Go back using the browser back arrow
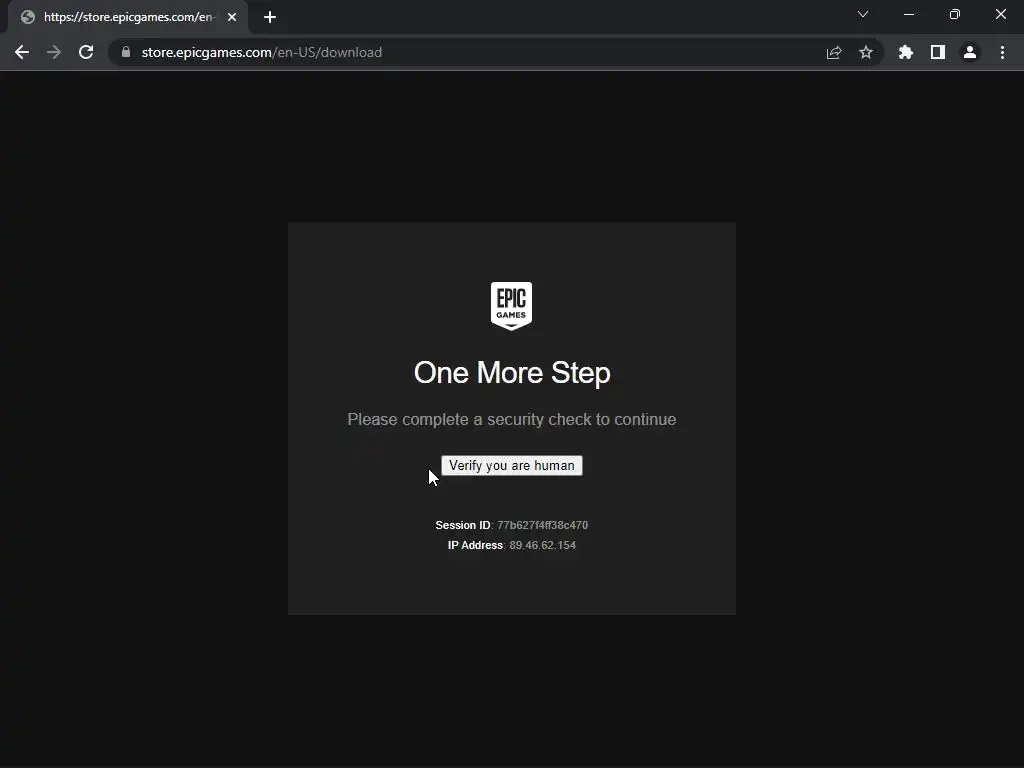 click(22, 52)
